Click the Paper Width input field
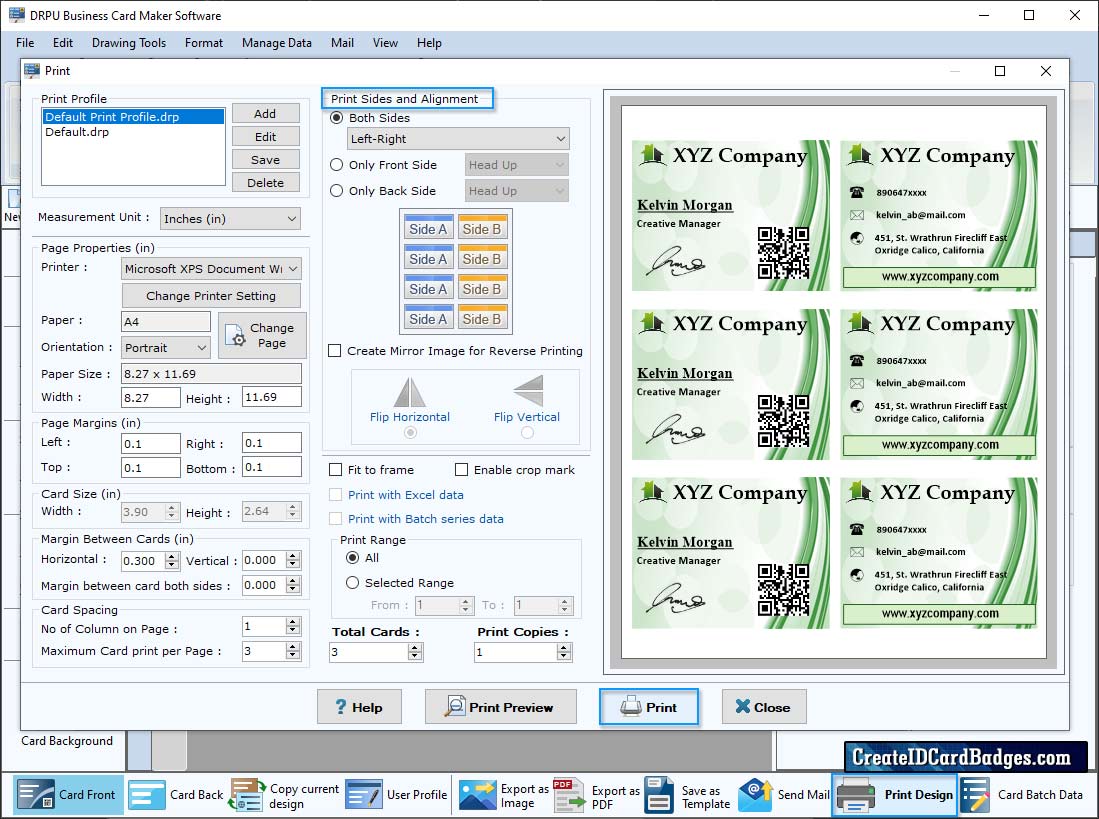Image resolution: width=1099 pixels, height=819 pixels. pyautogui.click(x=151, y=397)
